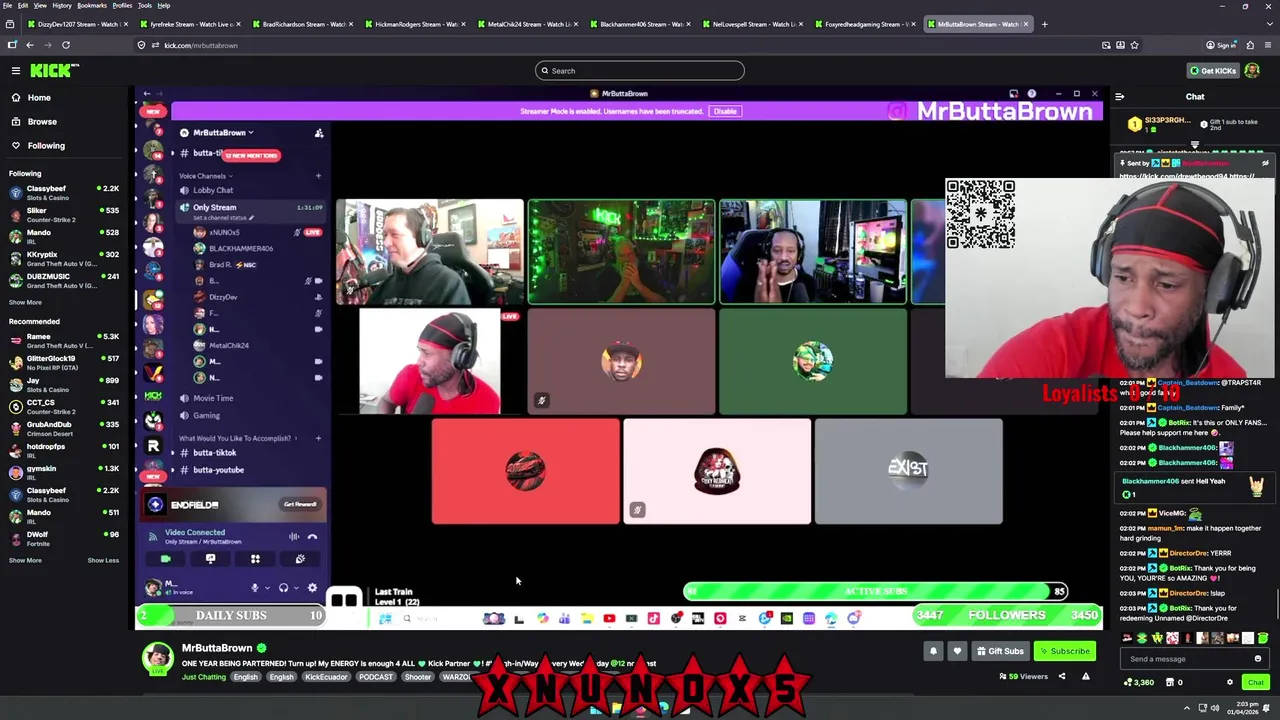Open Sliker channel in Following list

63,214
